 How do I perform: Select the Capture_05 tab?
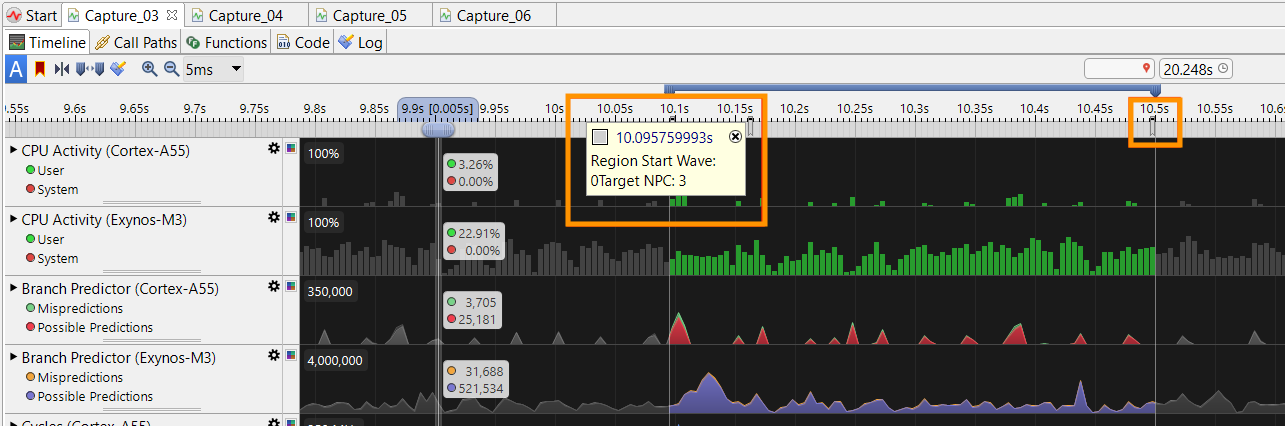(370, 15)
